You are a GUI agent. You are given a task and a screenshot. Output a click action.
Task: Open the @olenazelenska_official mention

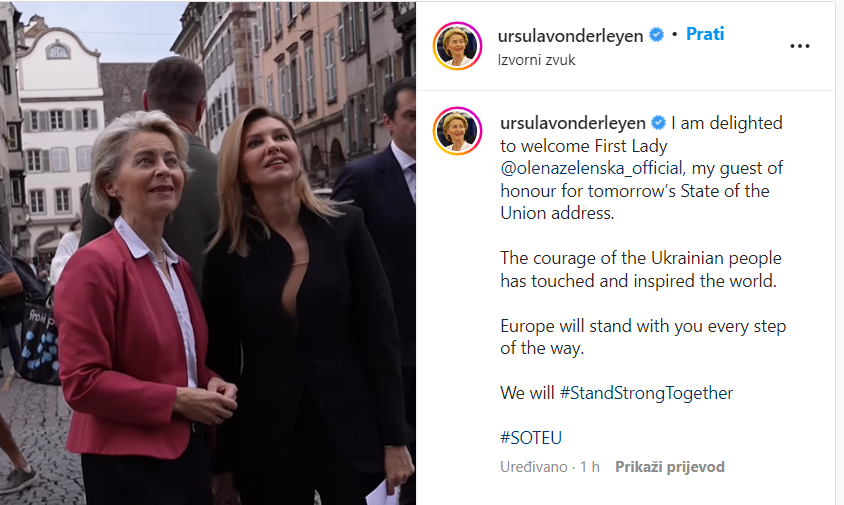click(591, 169)
